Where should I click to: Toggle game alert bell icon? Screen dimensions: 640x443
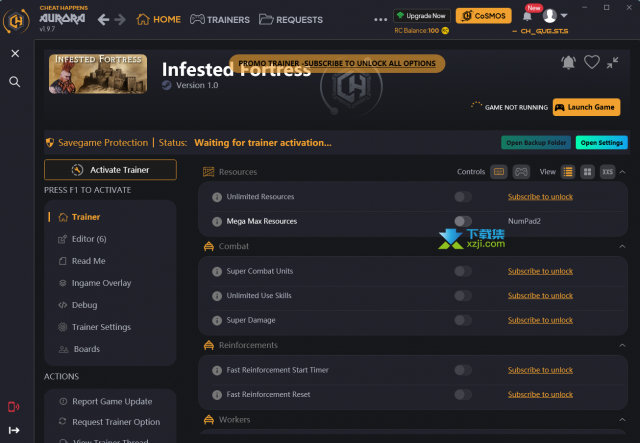pyautogui.click(x=568, y=62)
